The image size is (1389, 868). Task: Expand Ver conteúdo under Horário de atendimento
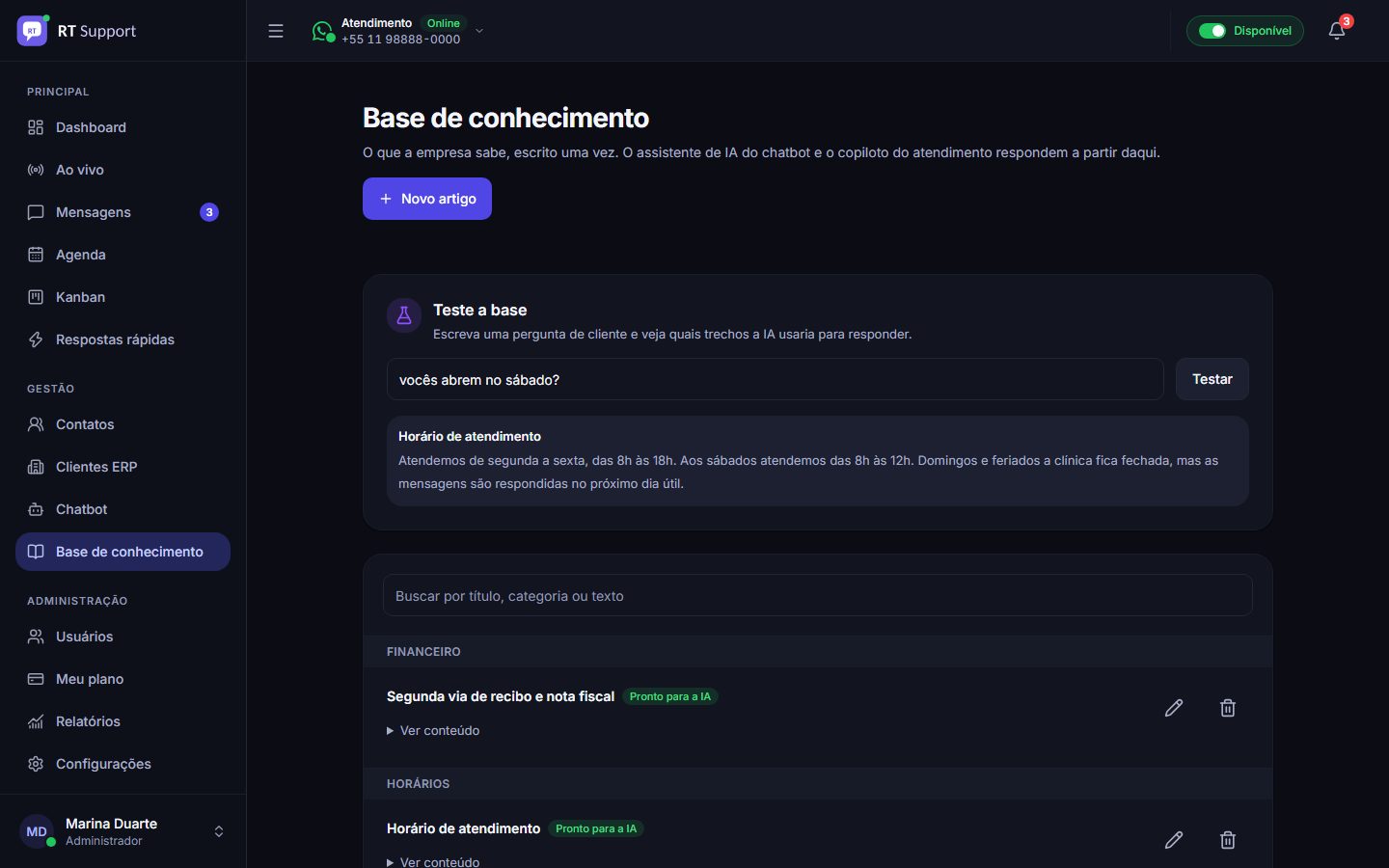coord(433,862)
